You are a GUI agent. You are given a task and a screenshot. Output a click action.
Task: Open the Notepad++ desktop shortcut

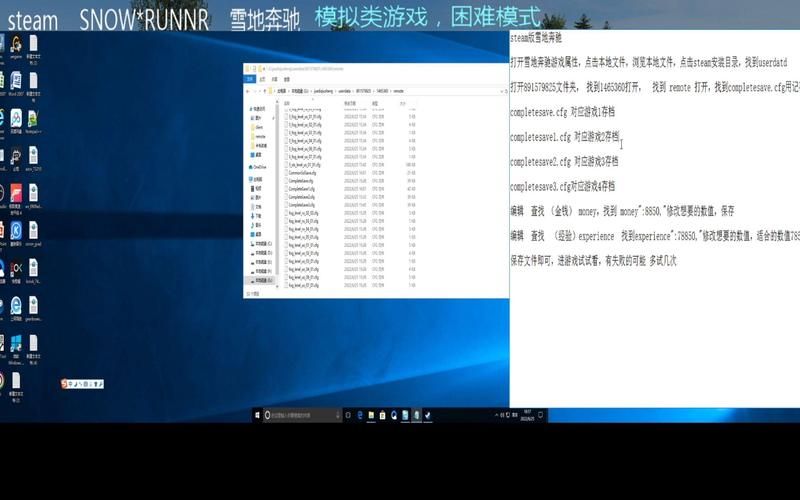point(33,120)
